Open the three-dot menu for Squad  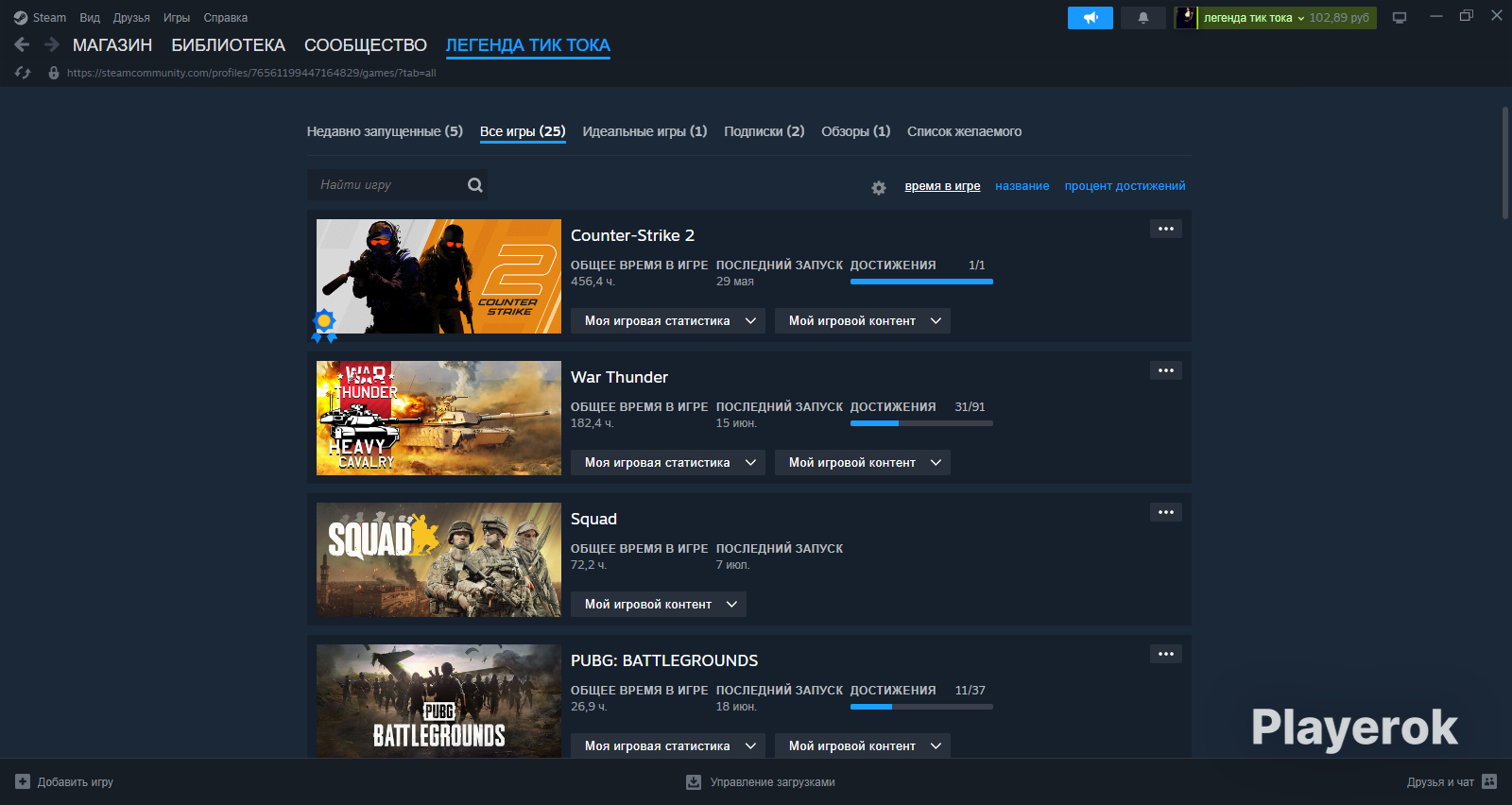[1166, 512]
